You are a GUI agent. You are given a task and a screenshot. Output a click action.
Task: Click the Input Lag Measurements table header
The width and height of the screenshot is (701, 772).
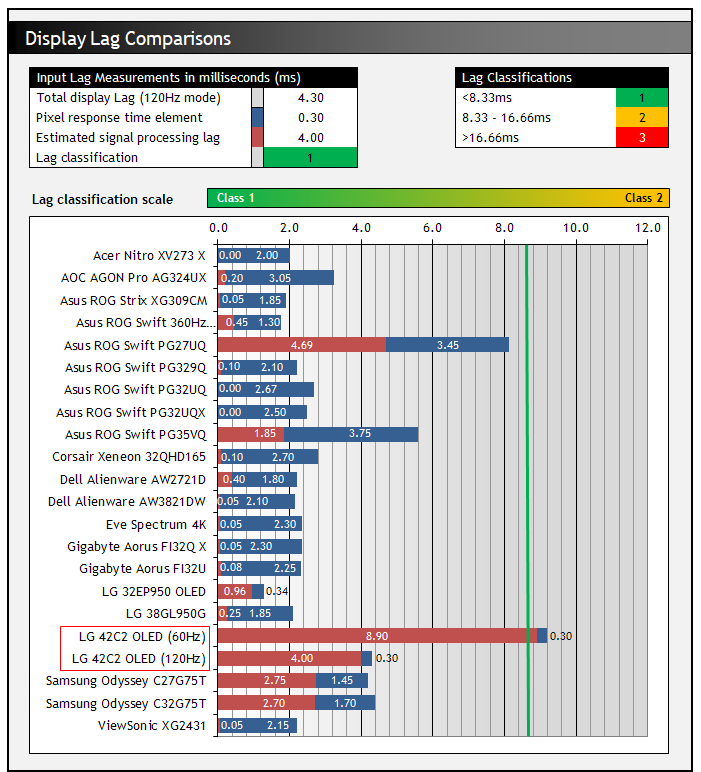pos(194,78)
